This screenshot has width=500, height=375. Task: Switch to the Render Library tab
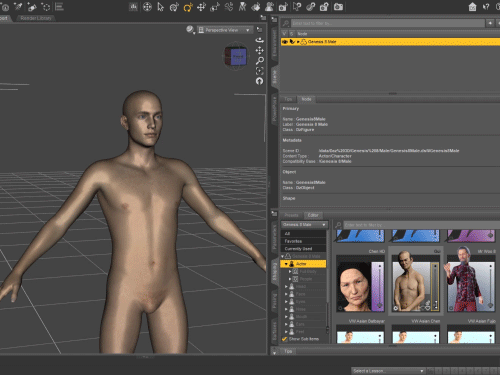[36, 18]
